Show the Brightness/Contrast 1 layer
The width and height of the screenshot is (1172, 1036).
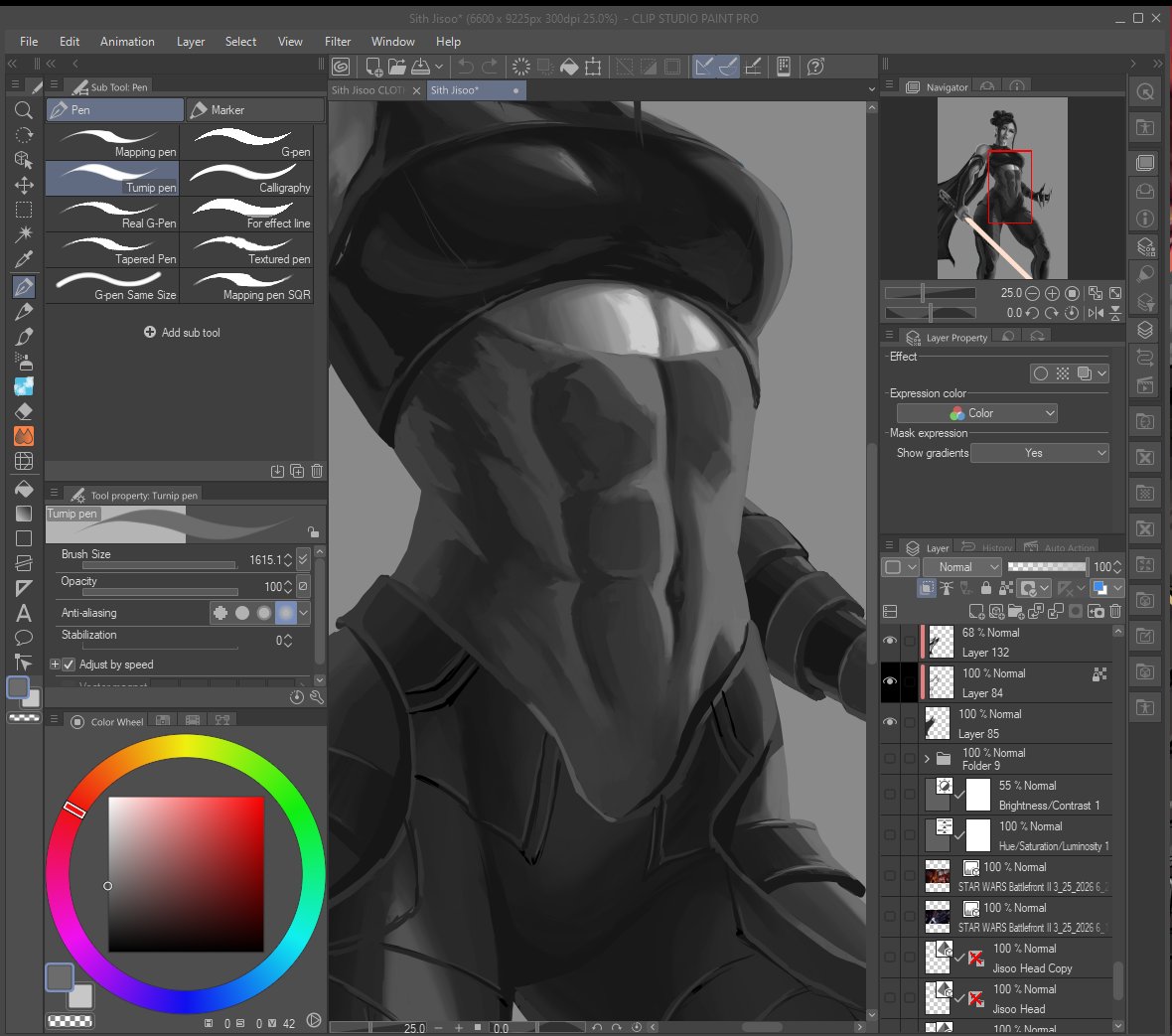tap(890, 795)
